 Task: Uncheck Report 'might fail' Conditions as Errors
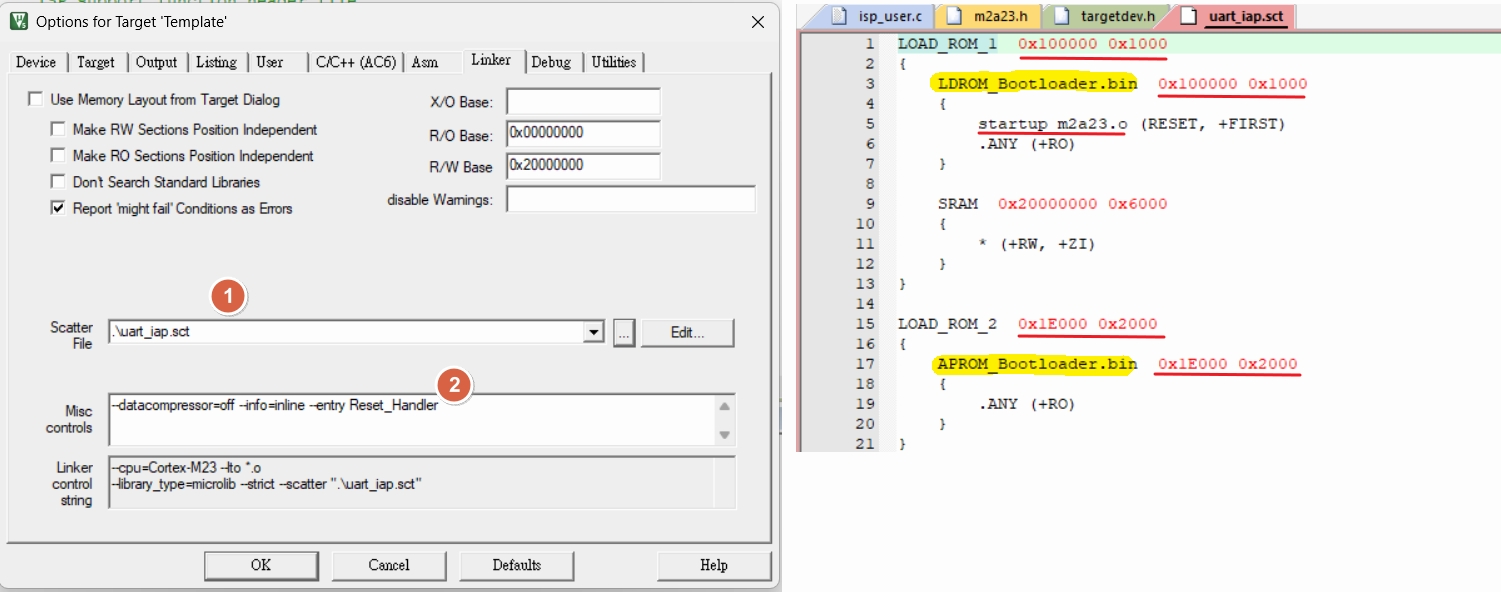(59, 209)
